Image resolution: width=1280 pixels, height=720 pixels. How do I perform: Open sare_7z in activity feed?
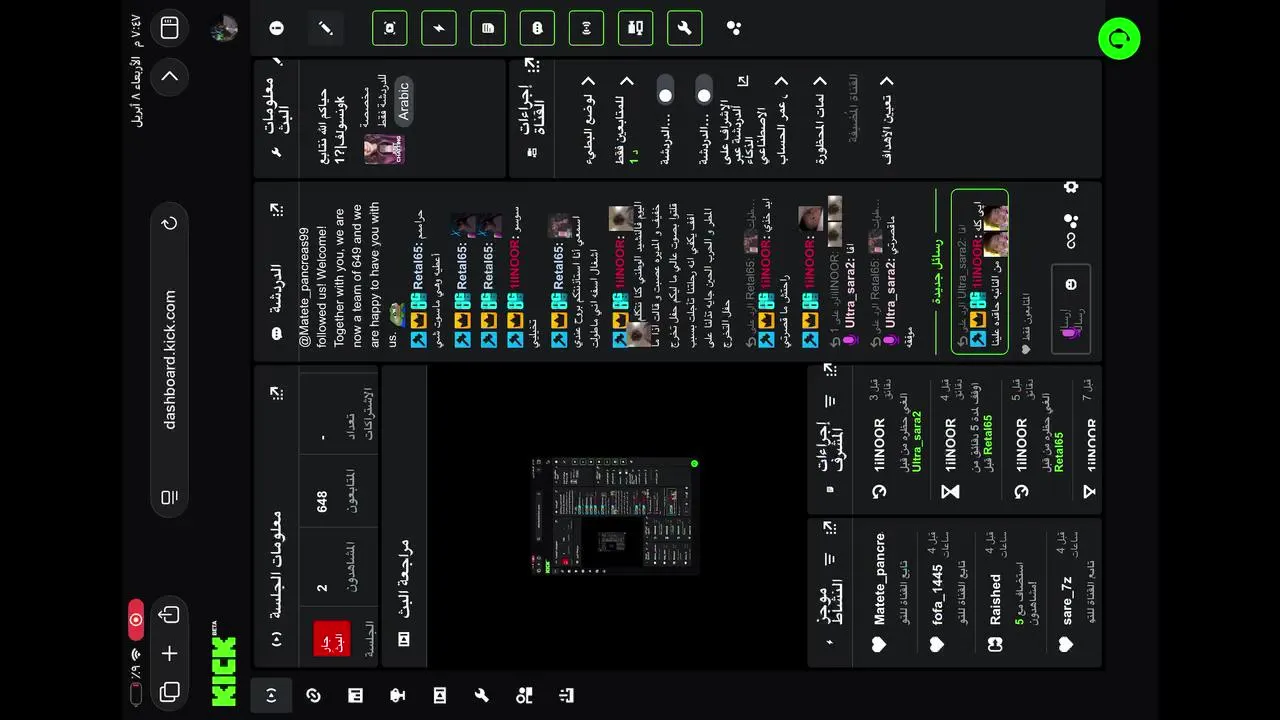(1067, 600)
